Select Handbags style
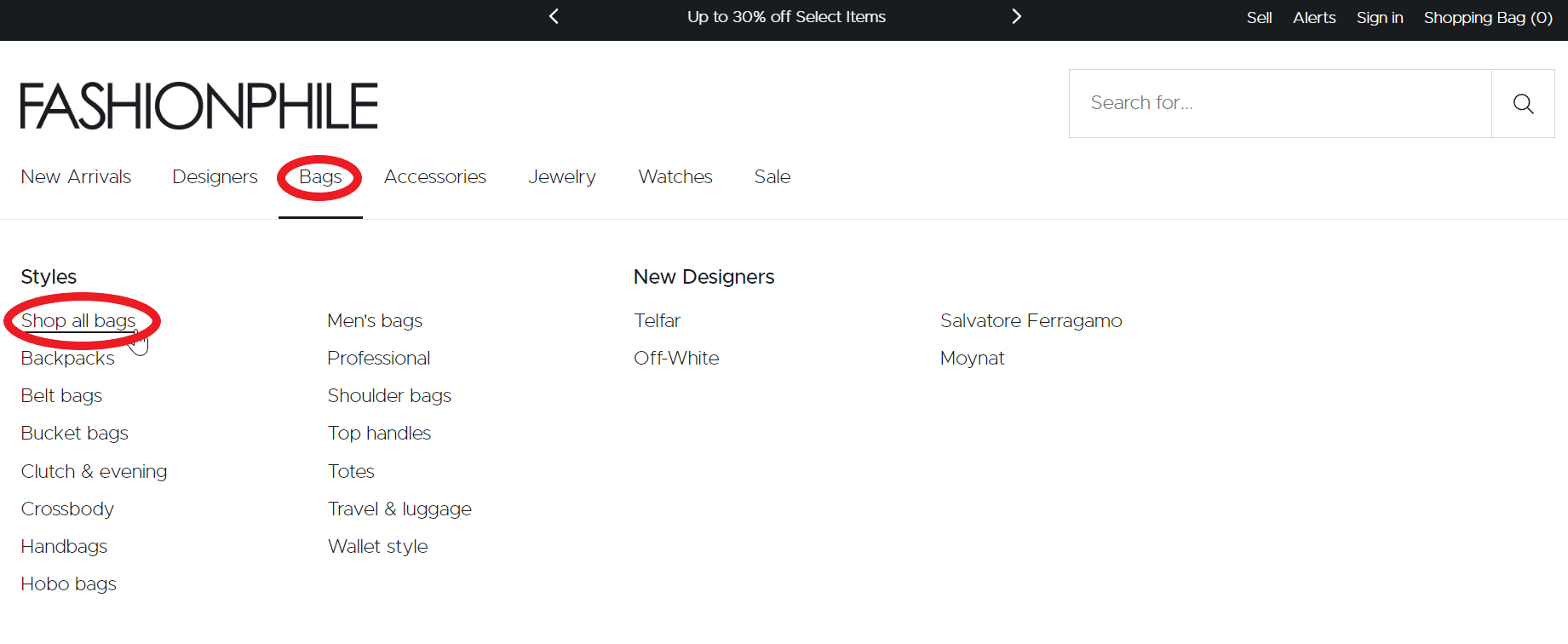The height and width of the screenshot is (644, 1568). click(x=64, y=546)
